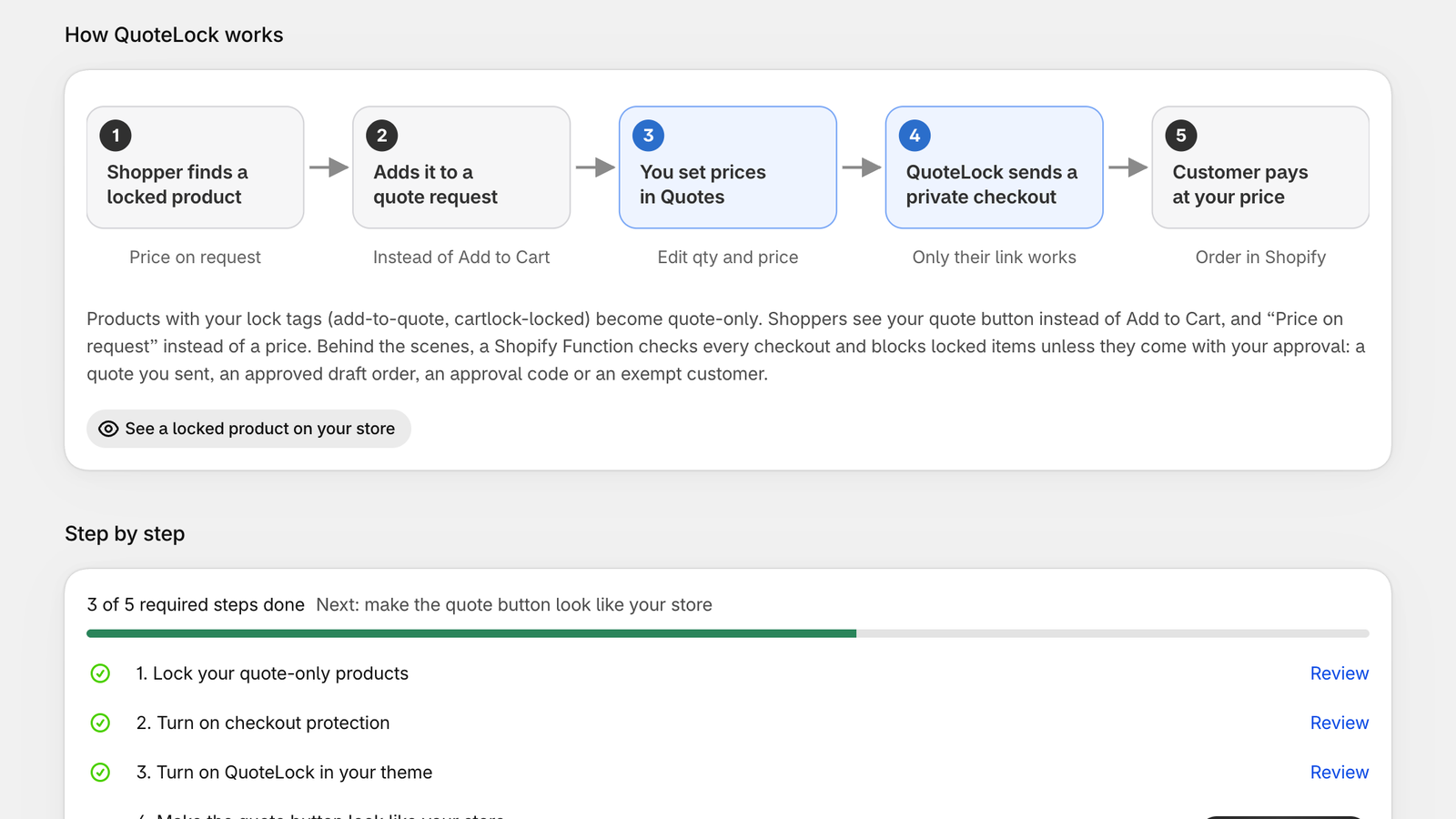1456x819 pixels.
Task: Review step 1 Lock your quote-only products
Action: point(1340,673)
